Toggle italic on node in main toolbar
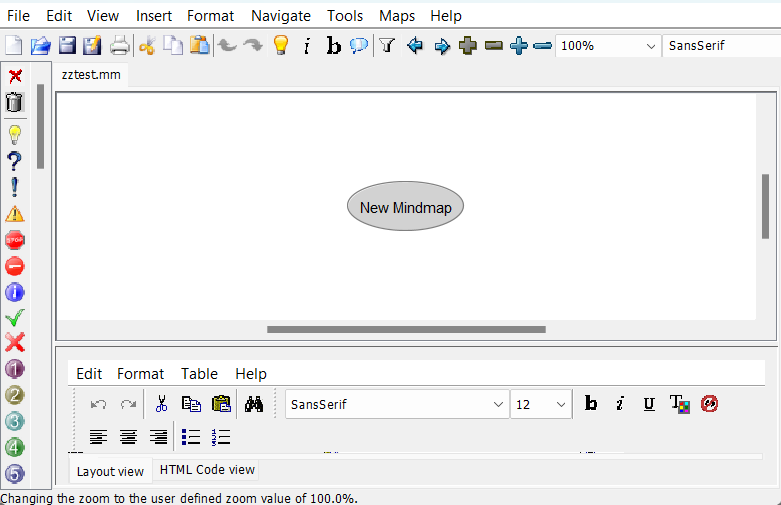The width and height of the screenshot is (781, 505). pos(307,46)
